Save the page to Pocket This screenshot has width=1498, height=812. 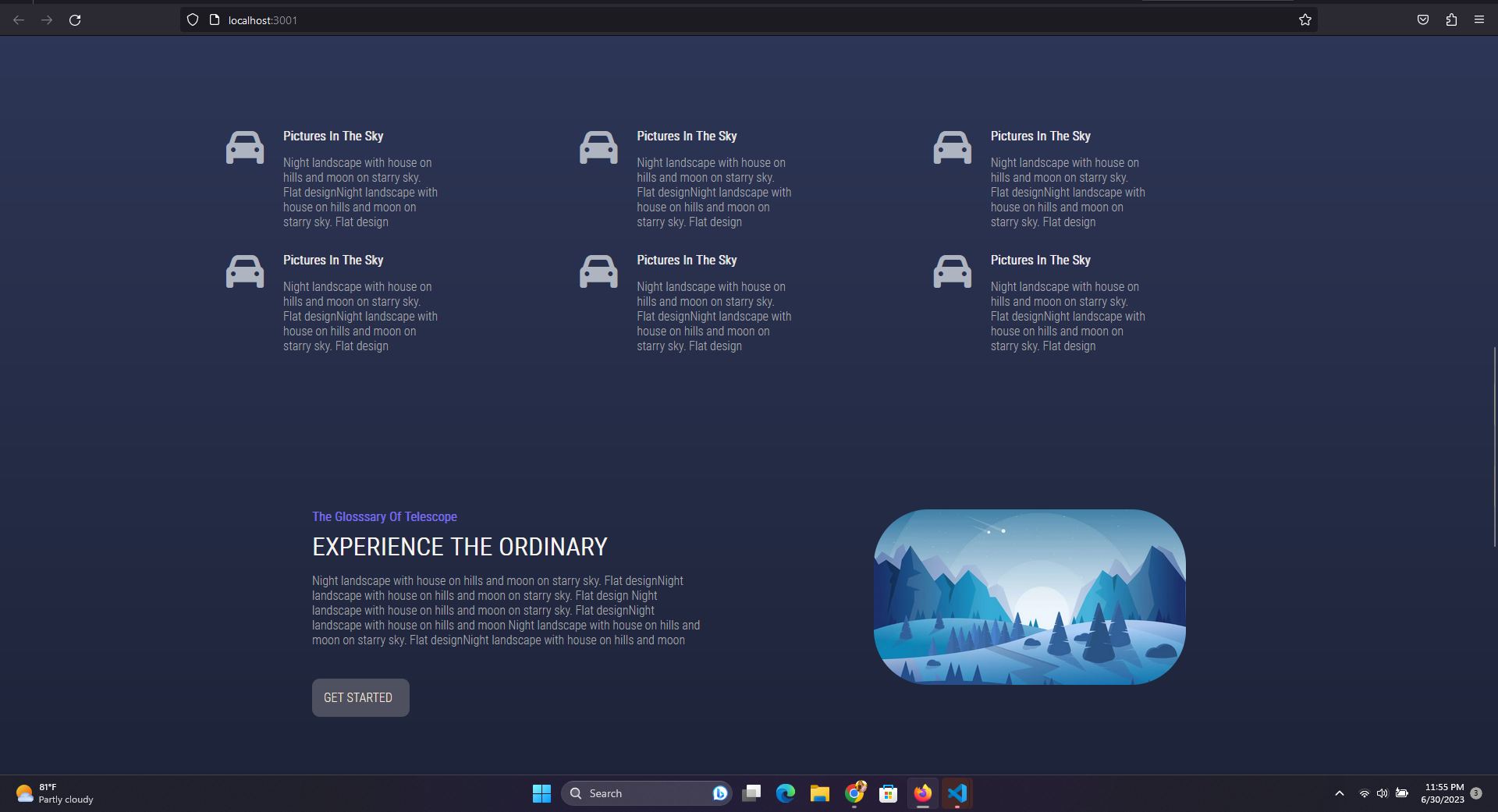pos(1422,20)
